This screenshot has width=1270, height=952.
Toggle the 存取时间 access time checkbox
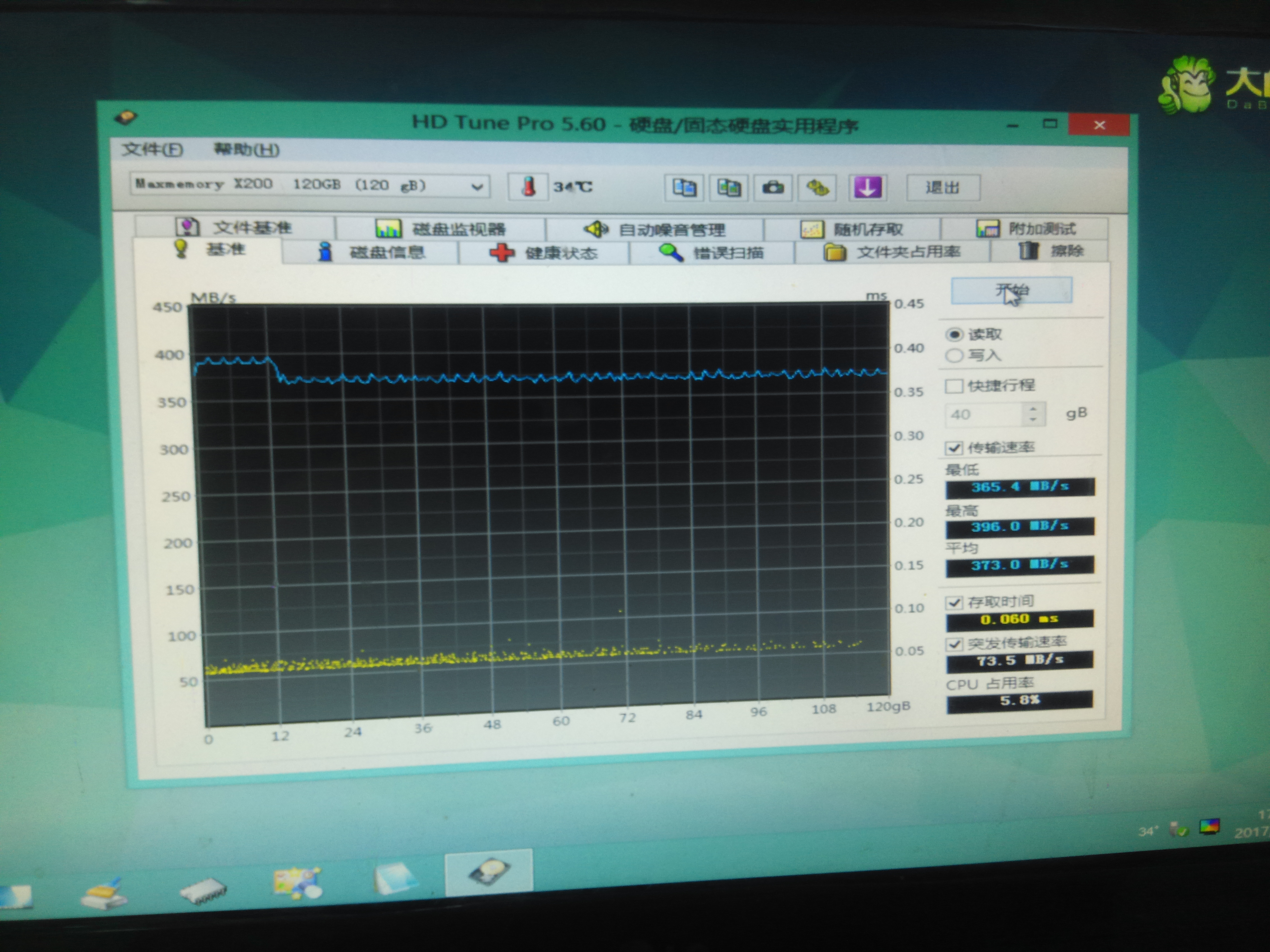point(954,602)
